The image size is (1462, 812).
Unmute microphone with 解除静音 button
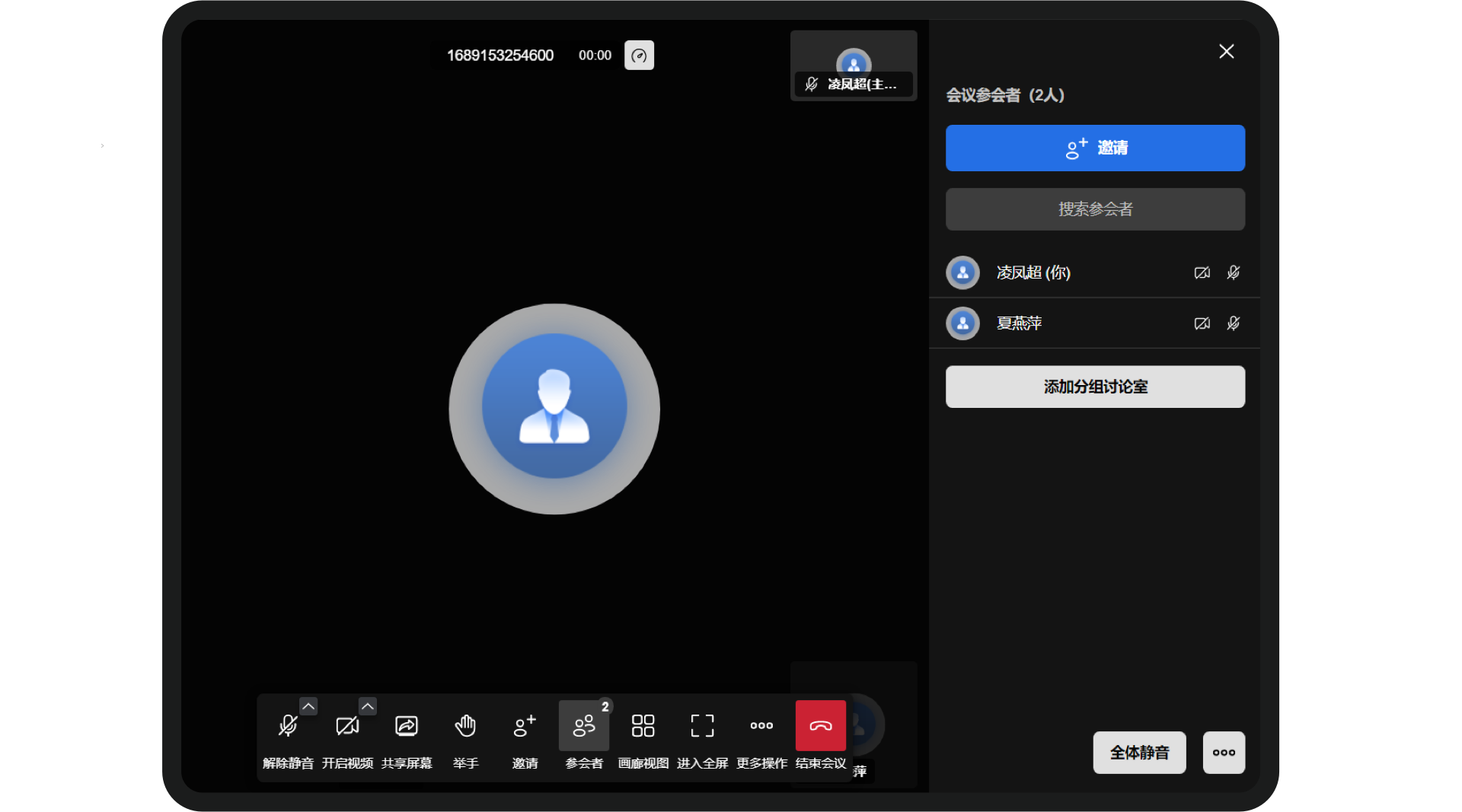(x=288, y=735)
